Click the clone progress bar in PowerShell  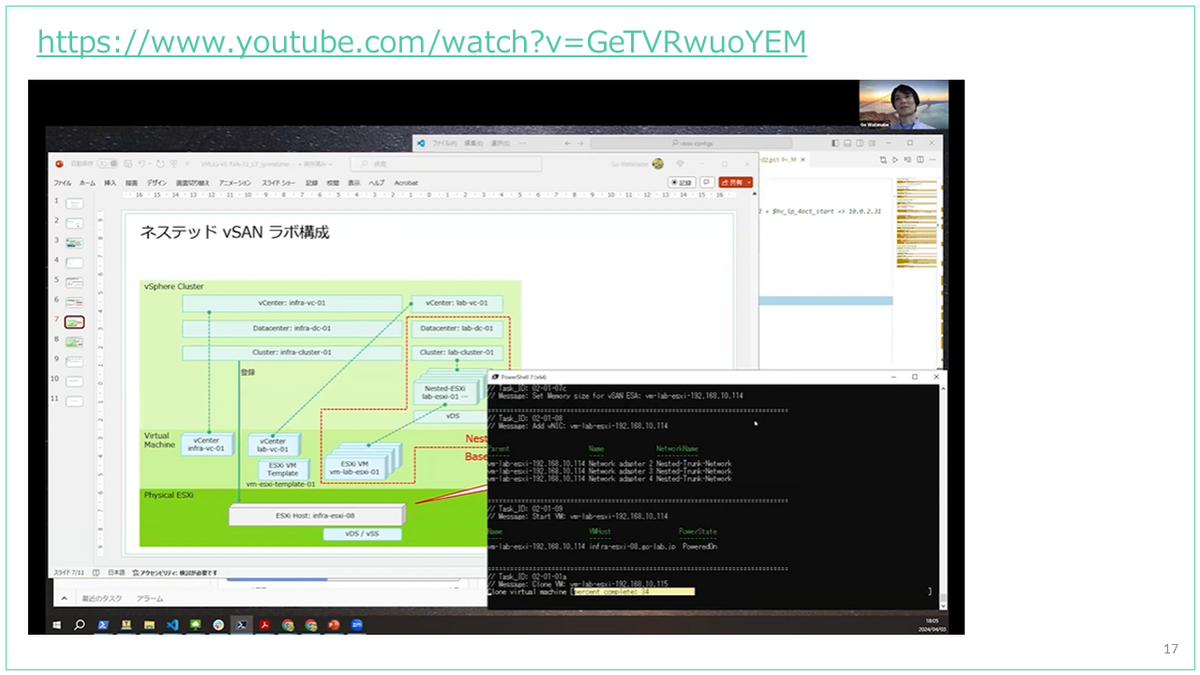coord(633,592)
